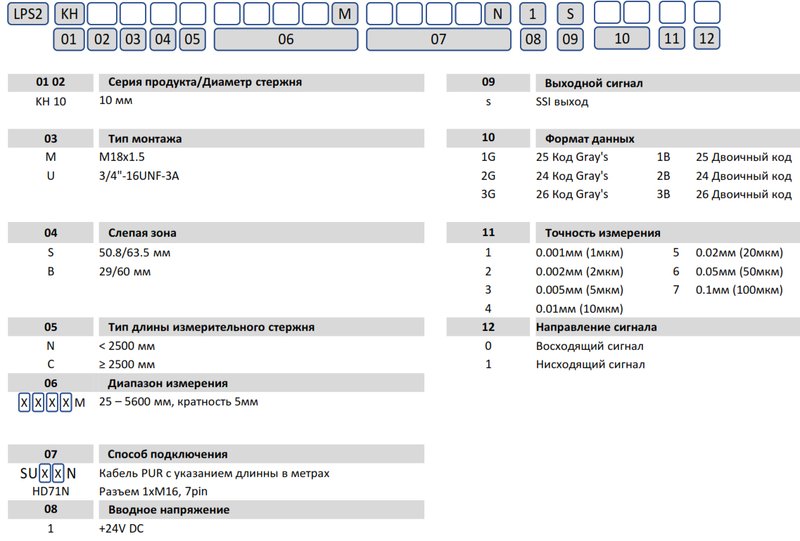The height and width of the screenshot is (541, 800).
Task: Select the '< 2500 мм' rod length option
Action: pyautogui.click(x=127, y=346)
